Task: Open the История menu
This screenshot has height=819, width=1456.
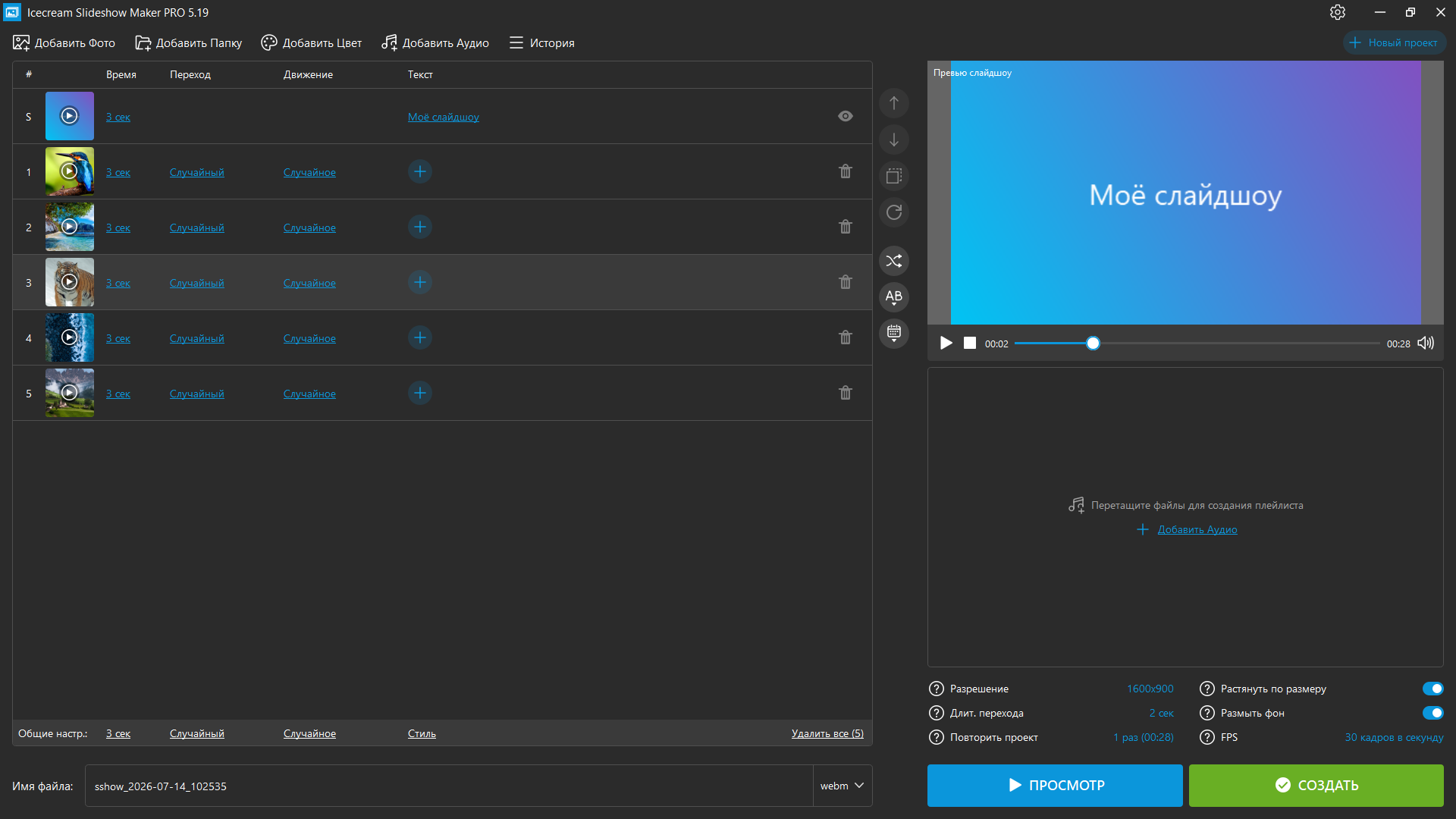Action: tap(541, 42)
